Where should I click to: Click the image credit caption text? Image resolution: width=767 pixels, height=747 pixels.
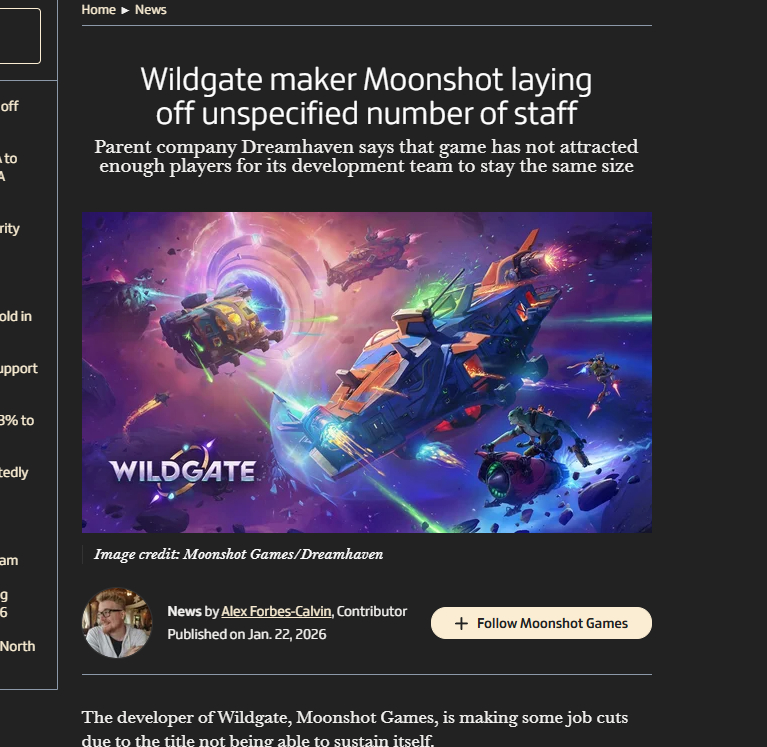pos(238,554)
